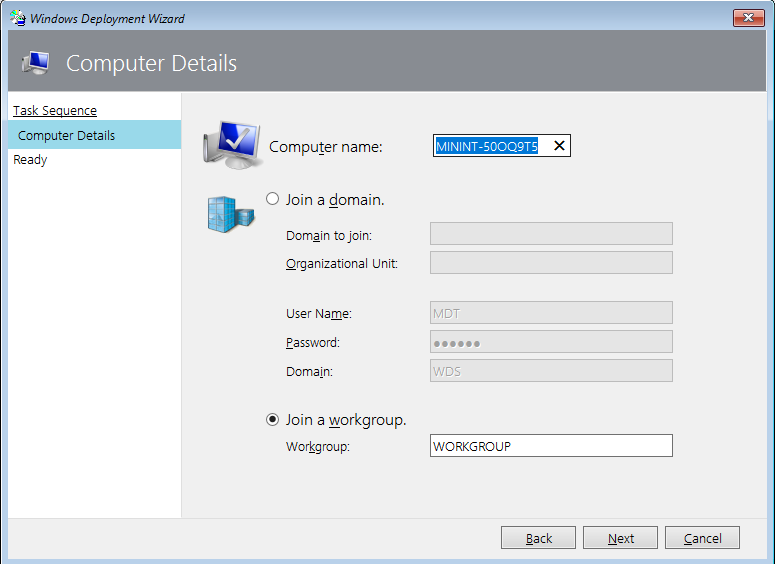775x564 pixels.
Task: Open the Task Sequence step link
Action: pyautogui.click(x=55, y=110)
